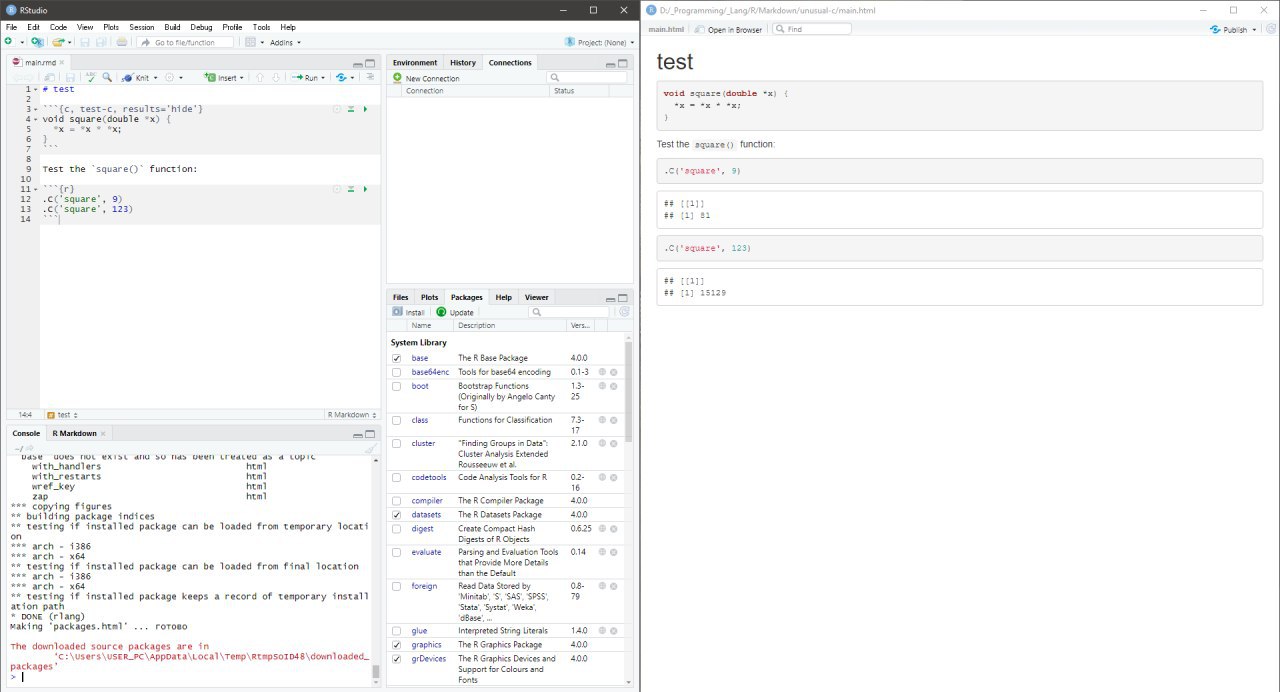The width and height of the screenshot is (1280, 692).
Task: Switch to the History tab
Action: point(463,63)
